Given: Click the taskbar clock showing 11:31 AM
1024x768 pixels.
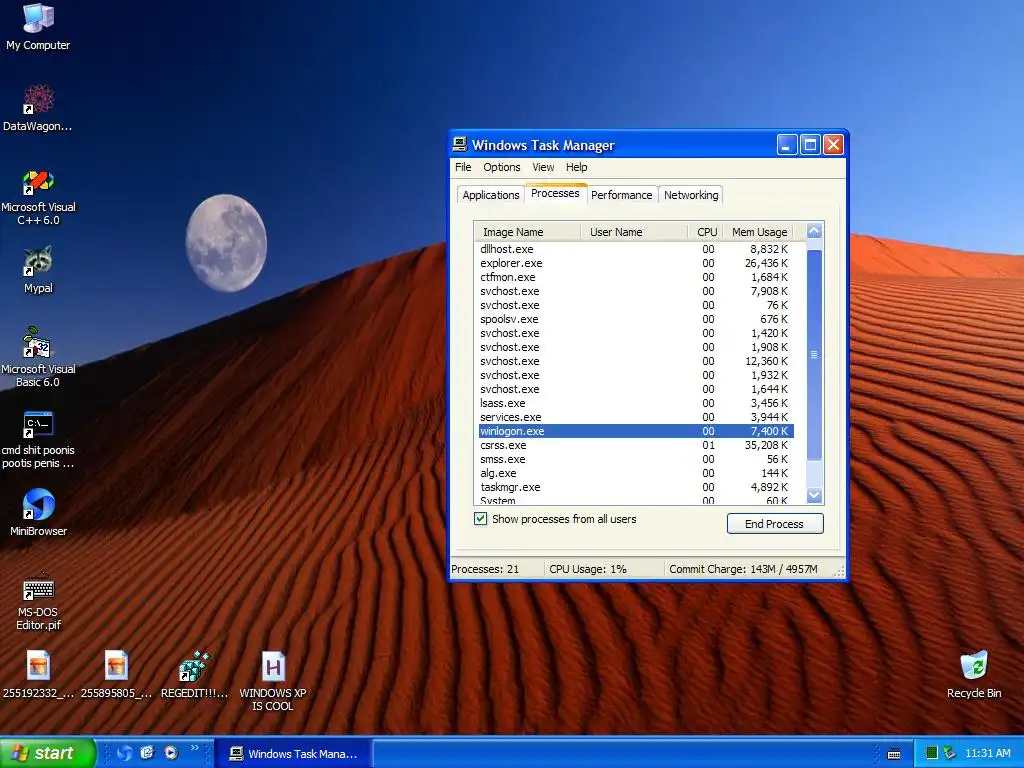Looking at the screenshot, I should (987, 753).
